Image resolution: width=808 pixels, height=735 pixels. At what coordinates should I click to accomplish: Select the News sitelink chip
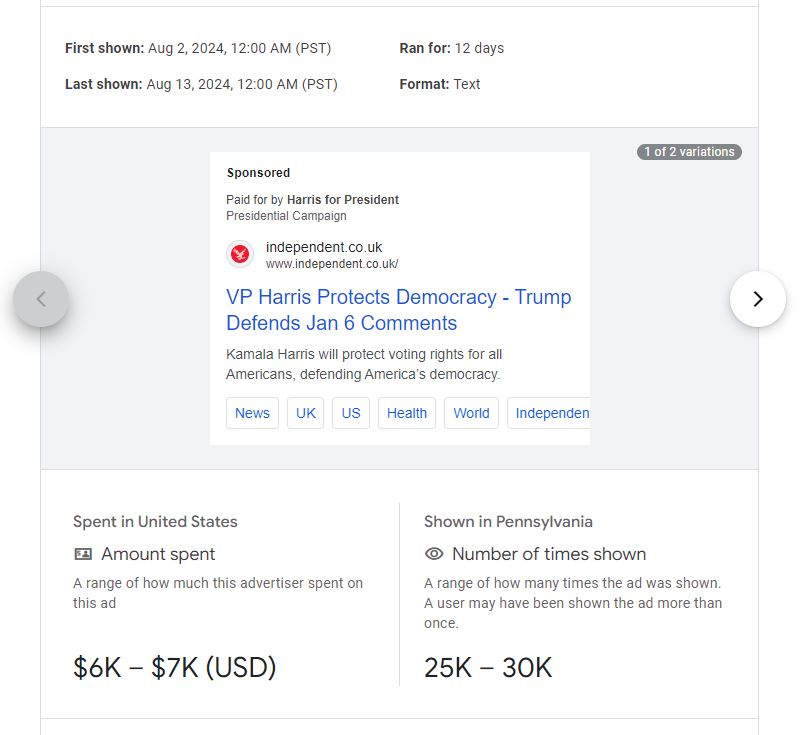(252, 413)
